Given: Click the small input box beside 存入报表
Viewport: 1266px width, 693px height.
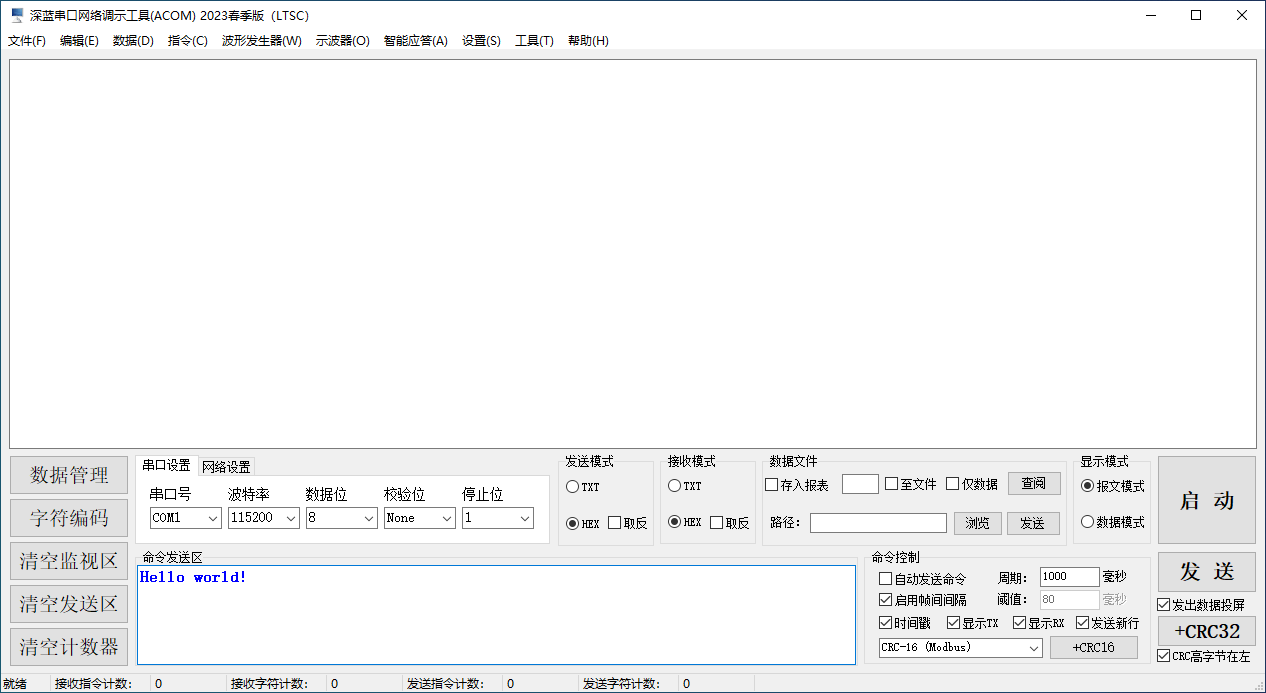Looking at the screenshot, I should pyautogui.click(x=860, y=484).
